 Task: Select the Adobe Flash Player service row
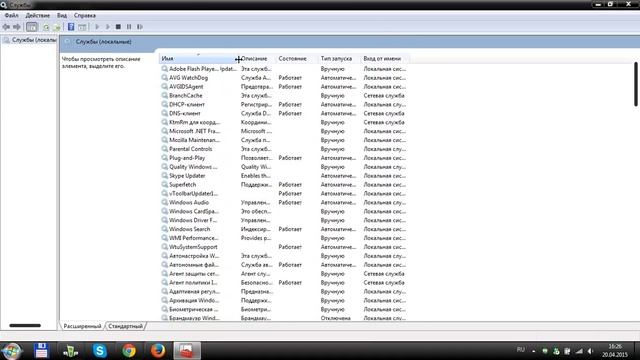[x=284, y=69]
